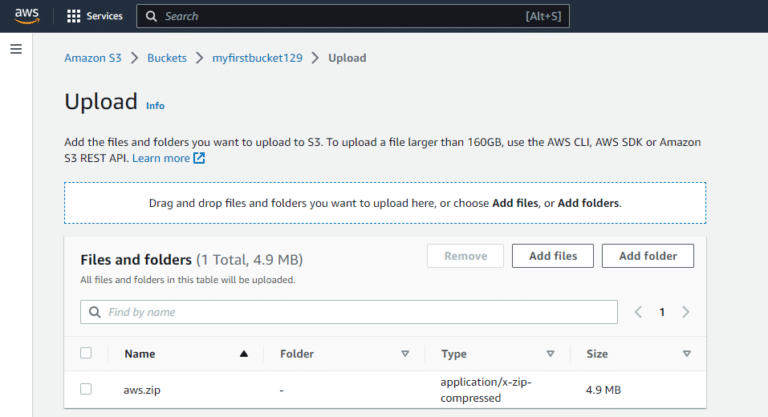The height and width of the screenshot is (417, 768).
Task: Sort by Type column dropdown arrow
Action: click(550, 353)
